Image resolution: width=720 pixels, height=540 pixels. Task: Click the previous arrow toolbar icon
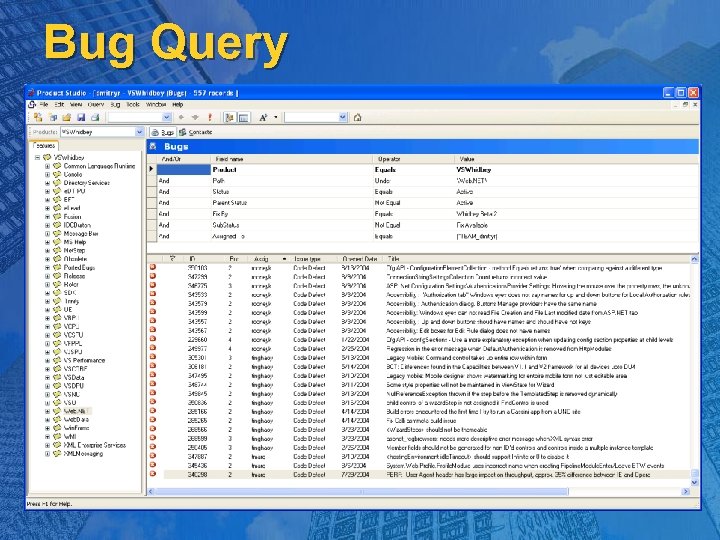click(181, 118)
